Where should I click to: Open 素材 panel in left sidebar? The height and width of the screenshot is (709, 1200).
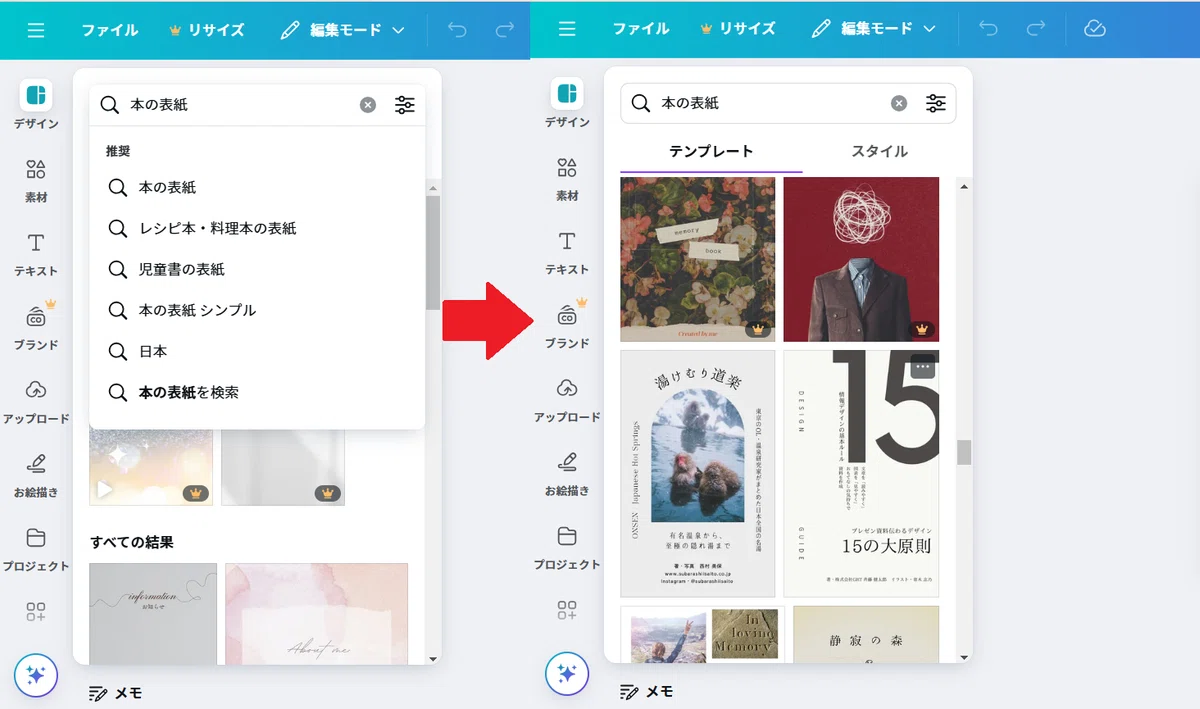pos(36,181)
